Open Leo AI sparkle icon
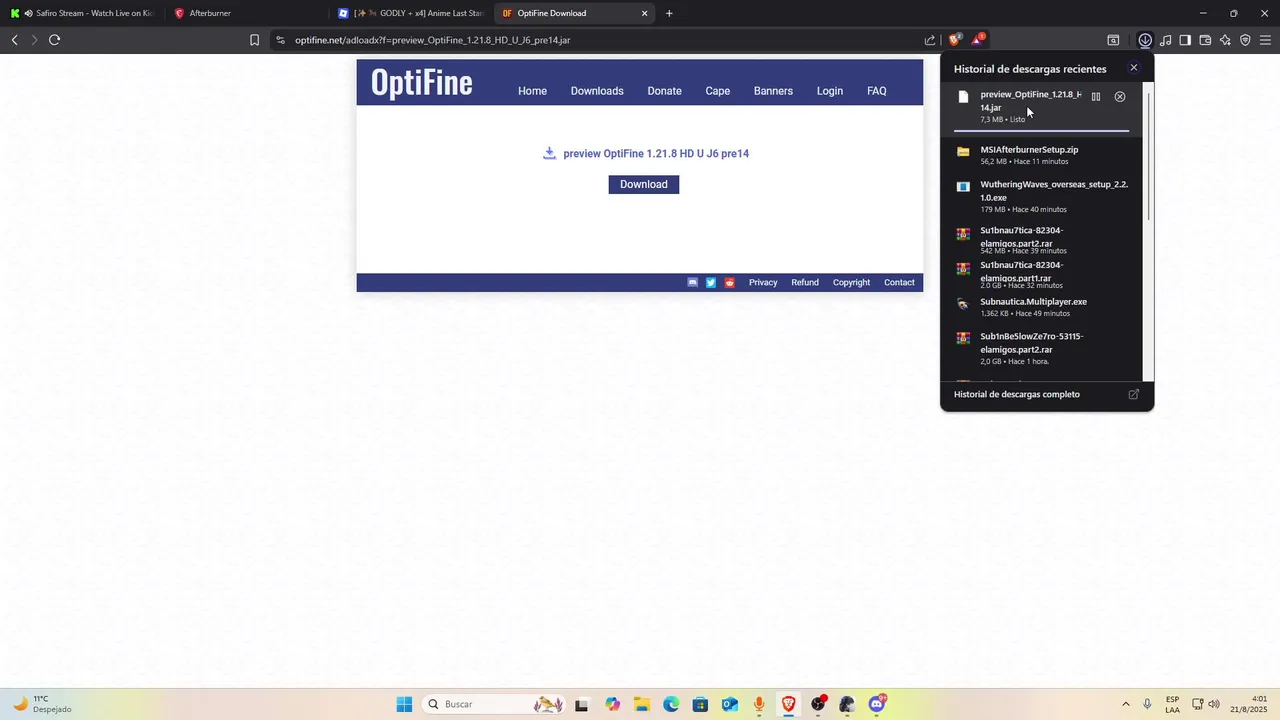This screenshot has width=1280, height=720. coord(1225,40)
